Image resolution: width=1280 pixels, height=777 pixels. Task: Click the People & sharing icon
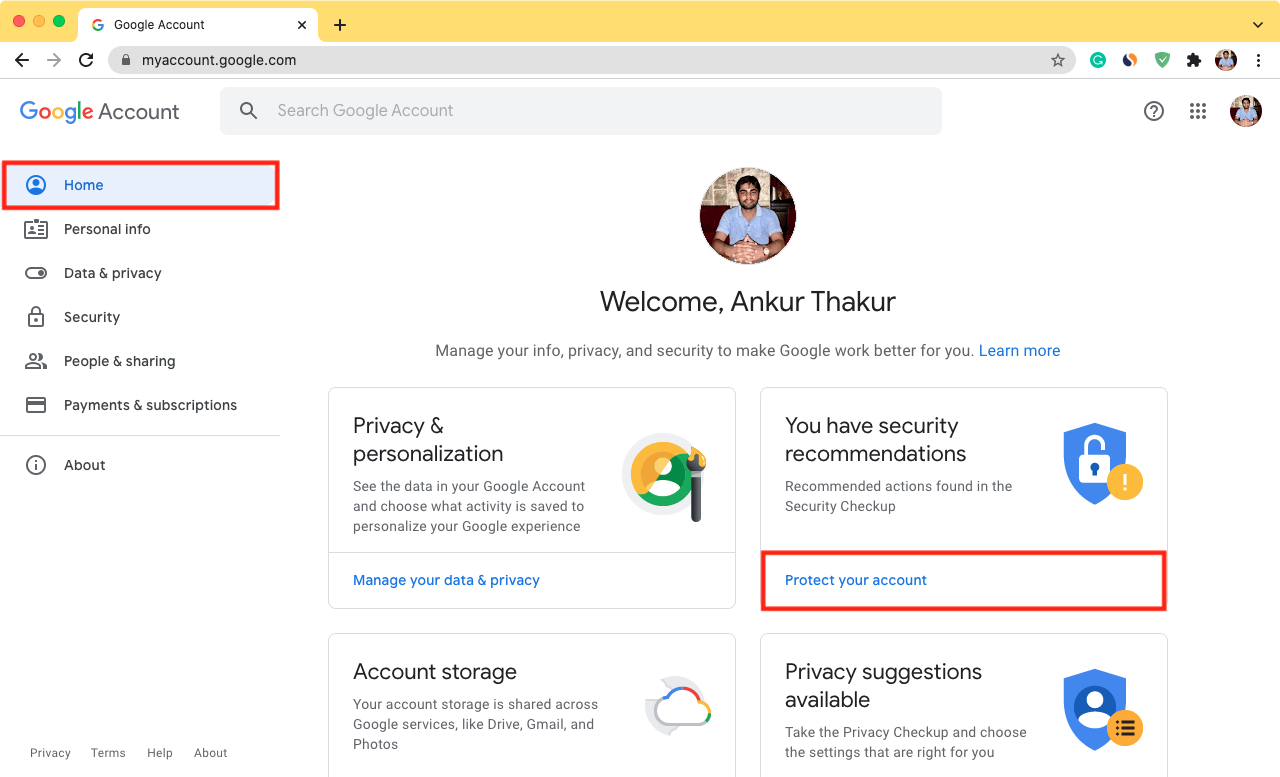36,361
